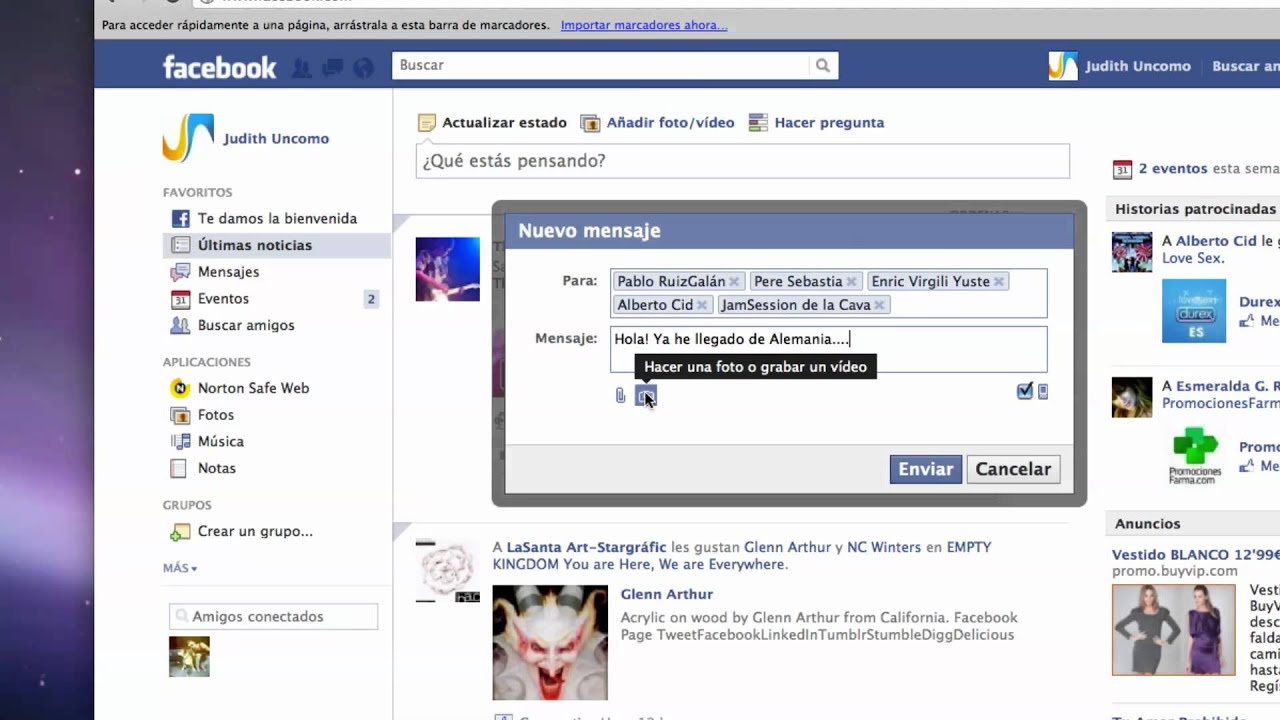Click the online friend avatar thumbnail
Screen dimensions: 1280x720
coord(189,657)
